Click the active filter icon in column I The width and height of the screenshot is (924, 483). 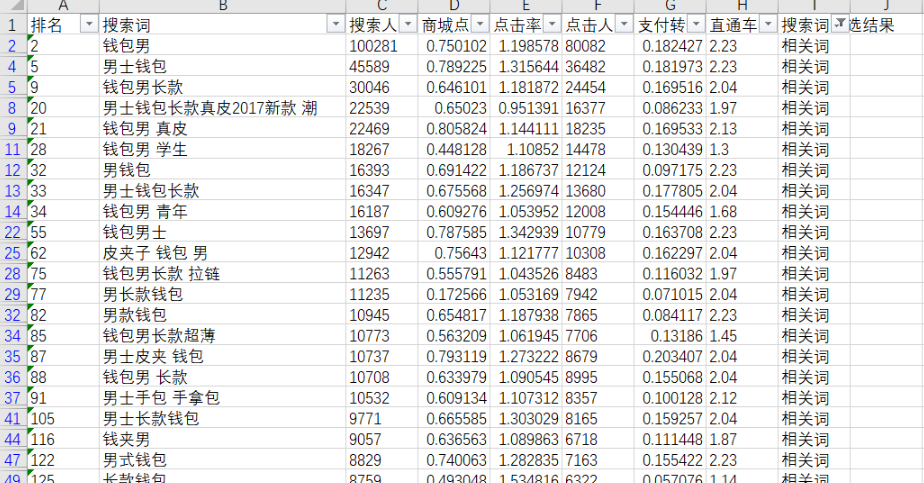pyautogui.click(x=839, y=25)
